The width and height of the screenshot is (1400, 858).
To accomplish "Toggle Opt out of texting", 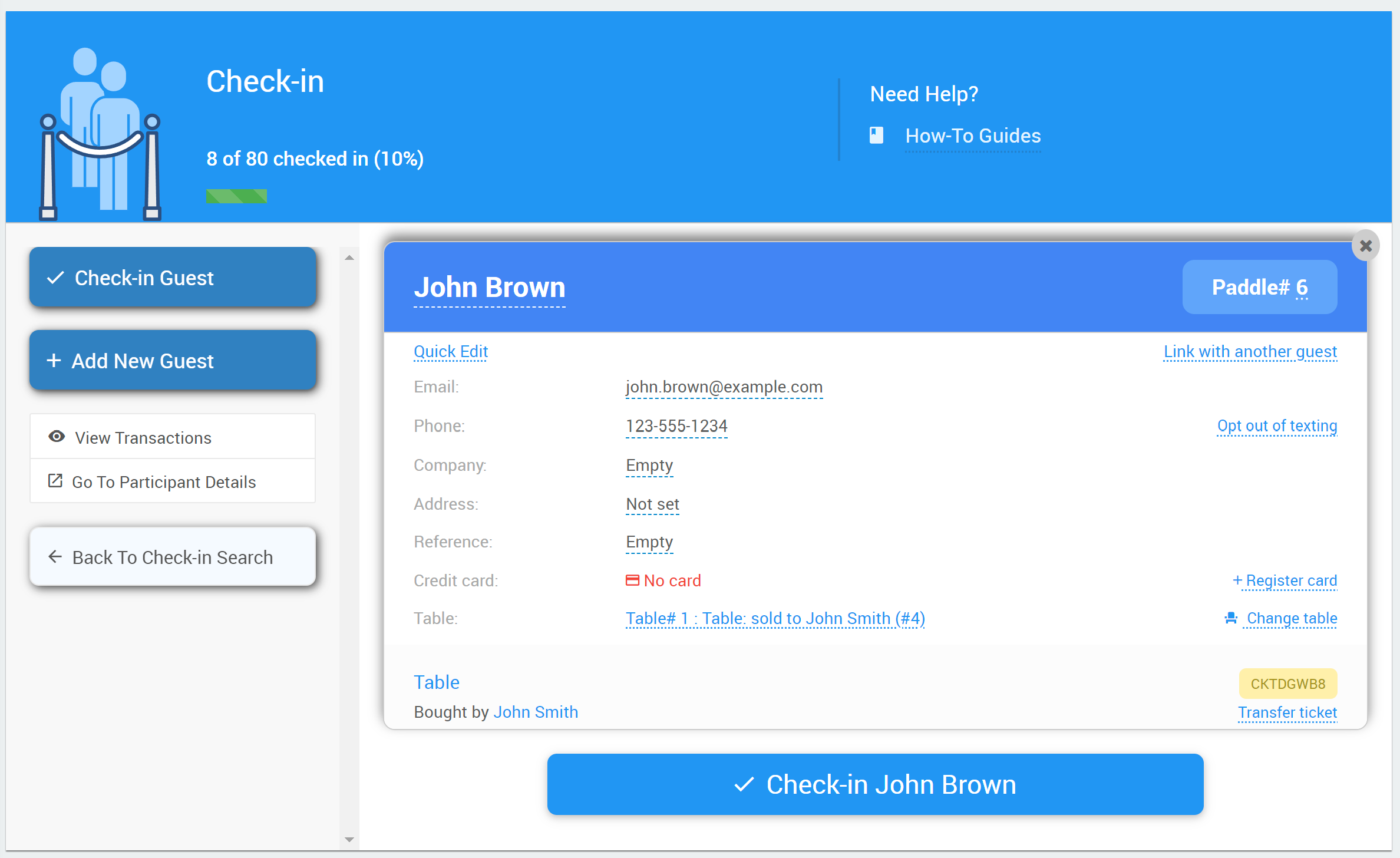I will pos(1277,425).
